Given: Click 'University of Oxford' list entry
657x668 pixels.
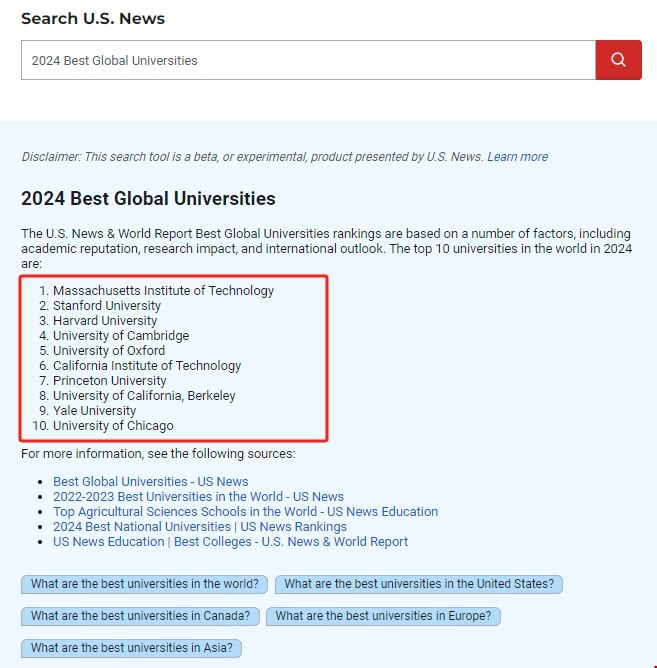Looking at the screenshot, I should pyautogui.click(x=109, y=351).
